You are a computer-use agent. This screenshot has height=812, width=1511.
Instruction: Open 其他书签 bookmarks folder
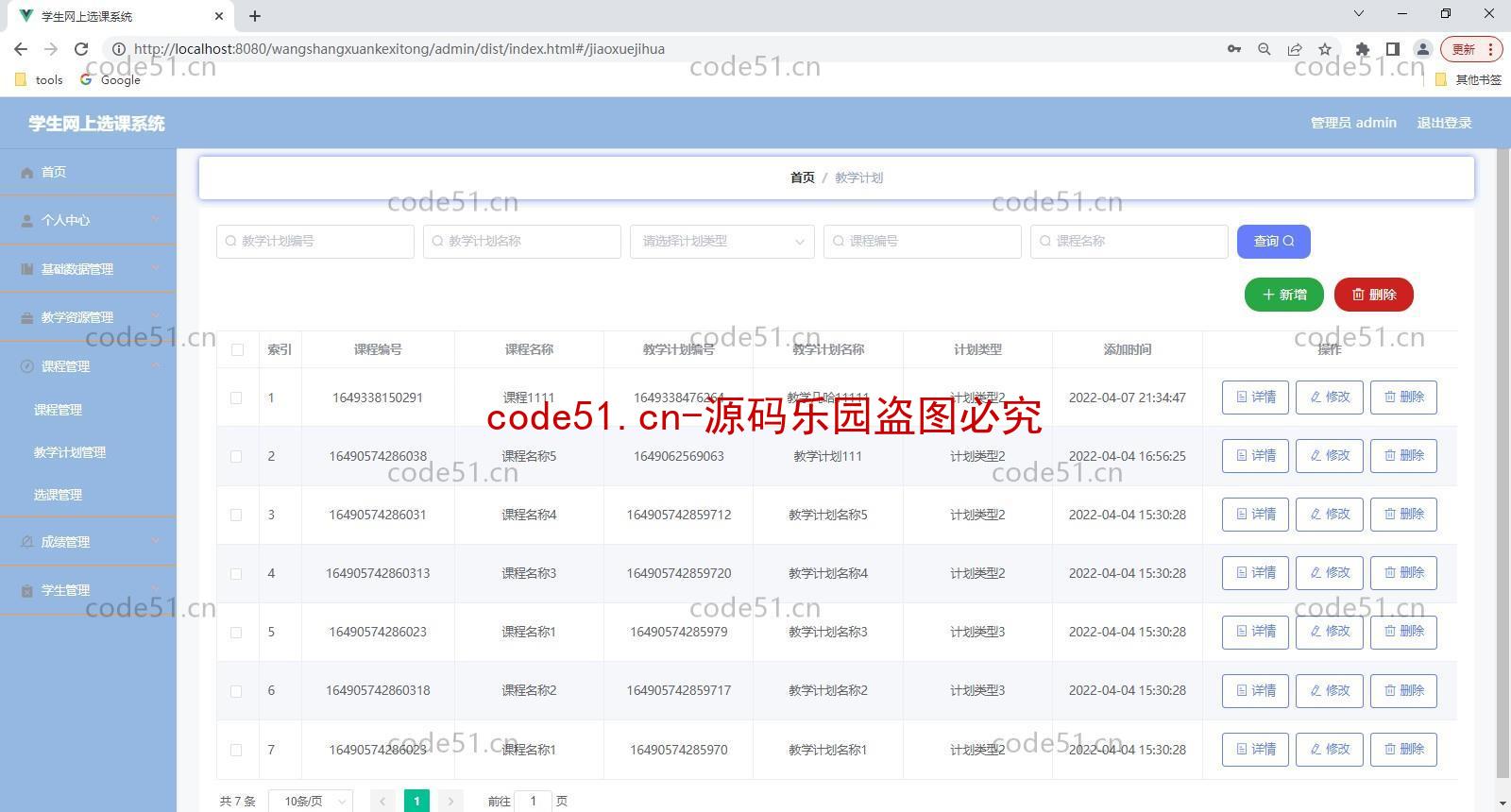1469,80
